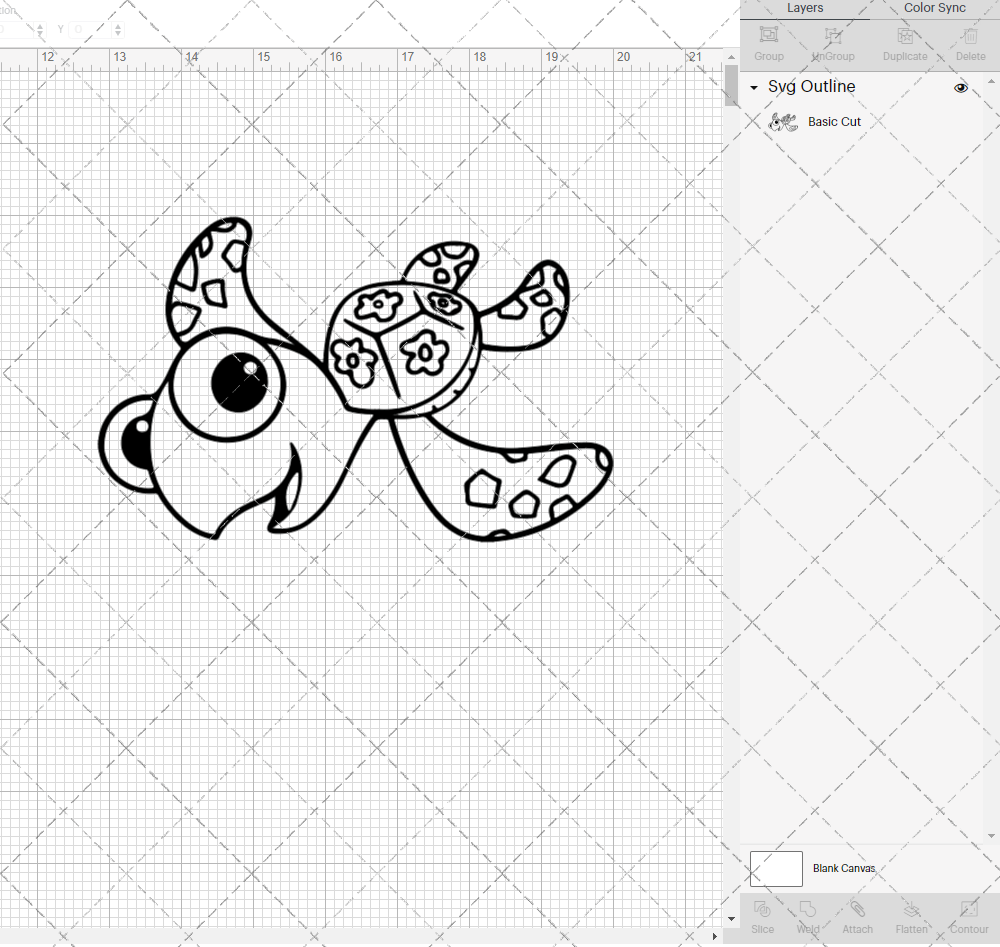The height and width of the screenshot is (947, 1000).
Task: Select the Basic Cut layer thumbnail
Action: pyautogui.click(x=783, y=122)
